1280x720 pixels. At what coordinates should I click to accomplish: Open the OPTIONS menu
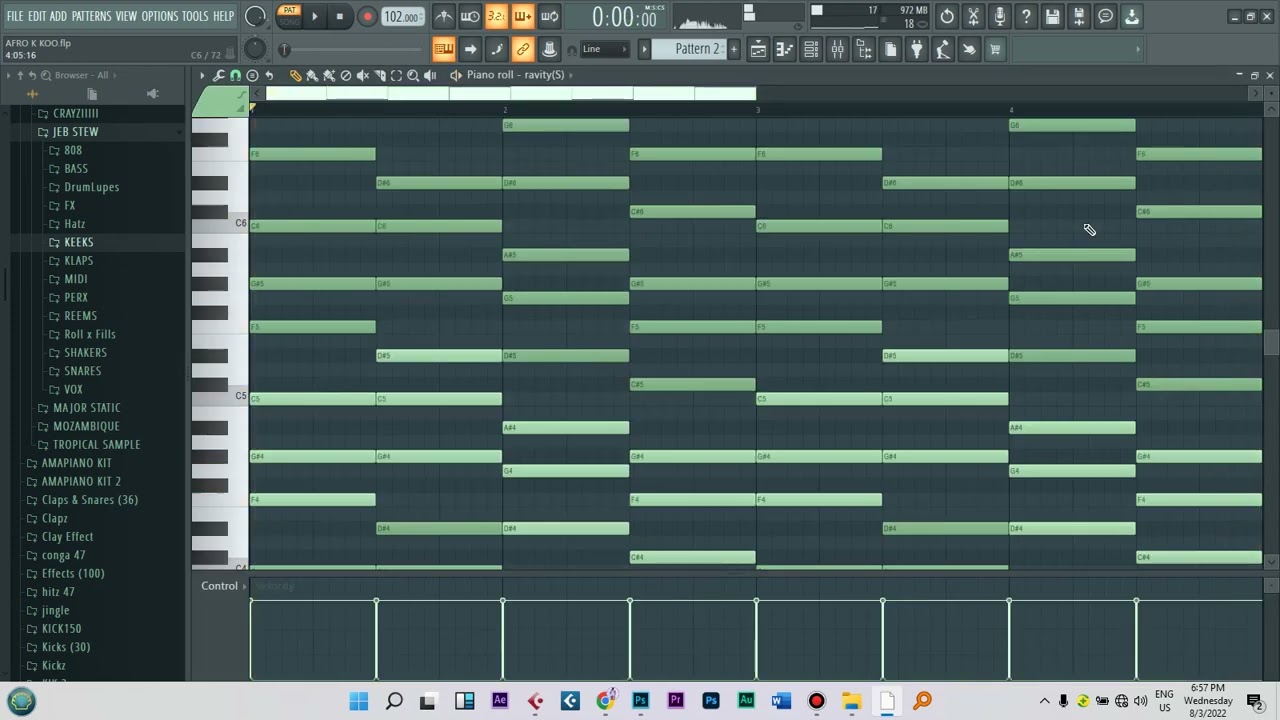[x=159, y=16]
